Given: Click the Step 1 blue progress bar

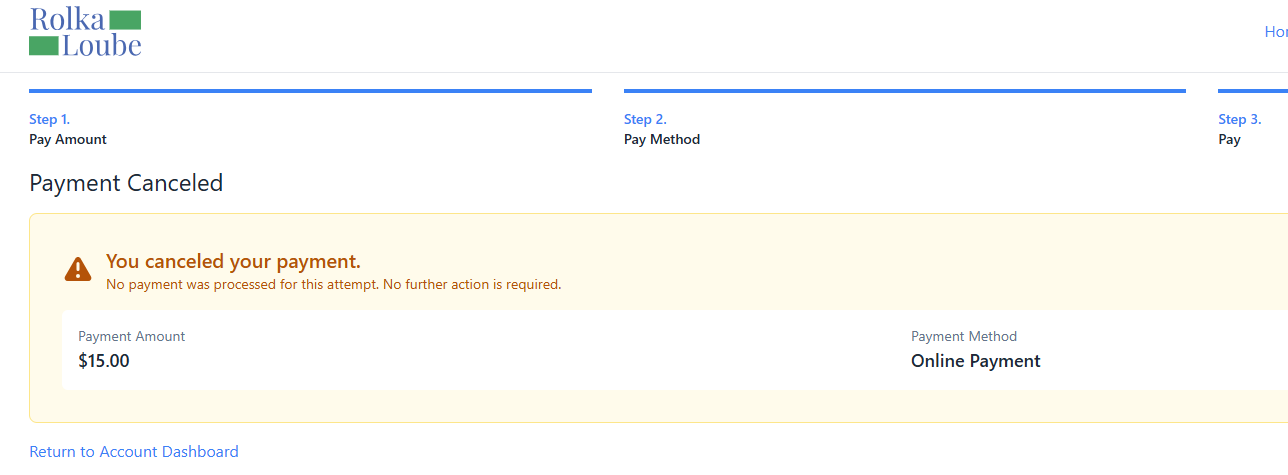Looking at the screenshot, I should [x=310, y=91].
